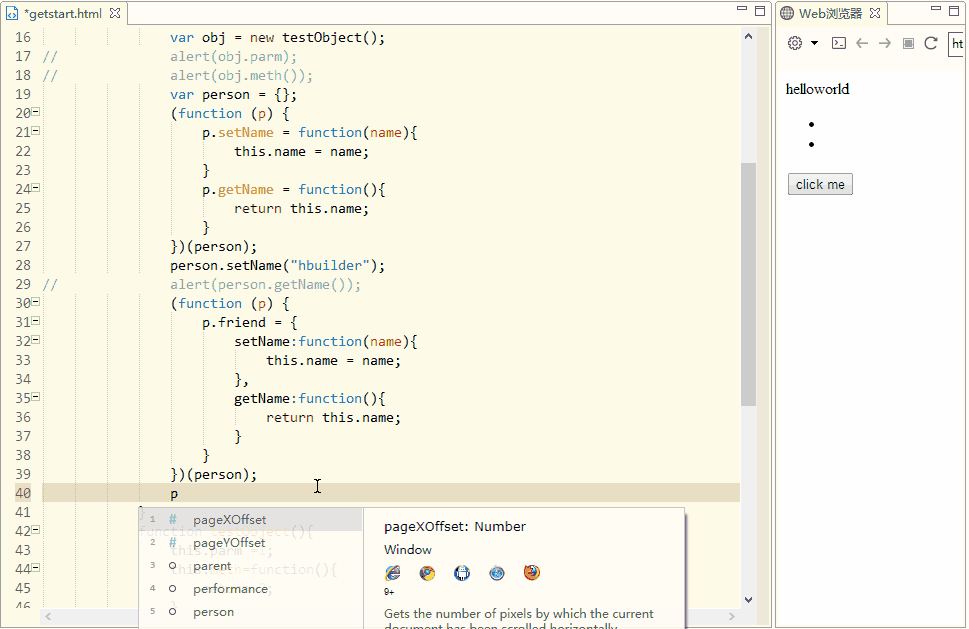Screen dimensions: 969x629
Task: Maximize the Web browser pane
Action: pyautogui.click(x=954, y=11)
